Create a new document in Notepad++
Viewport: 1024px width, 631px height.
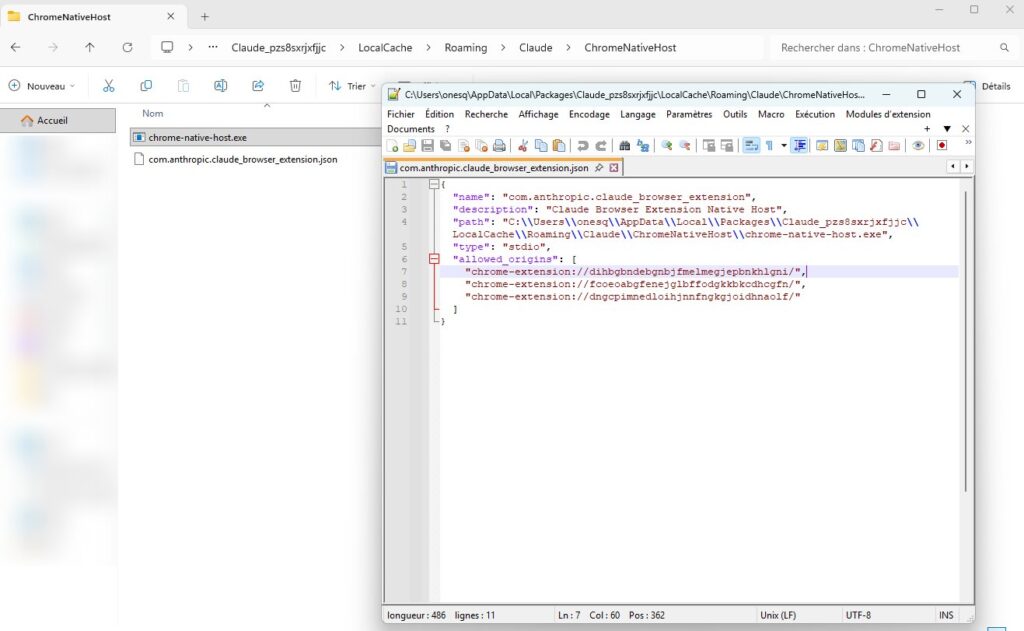pos(392,146)
